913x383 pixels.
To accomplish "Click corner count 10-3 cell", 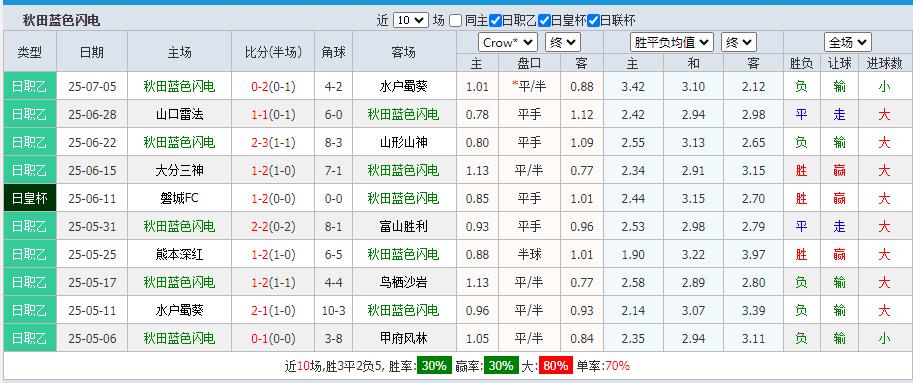I will tap(334, 310).
